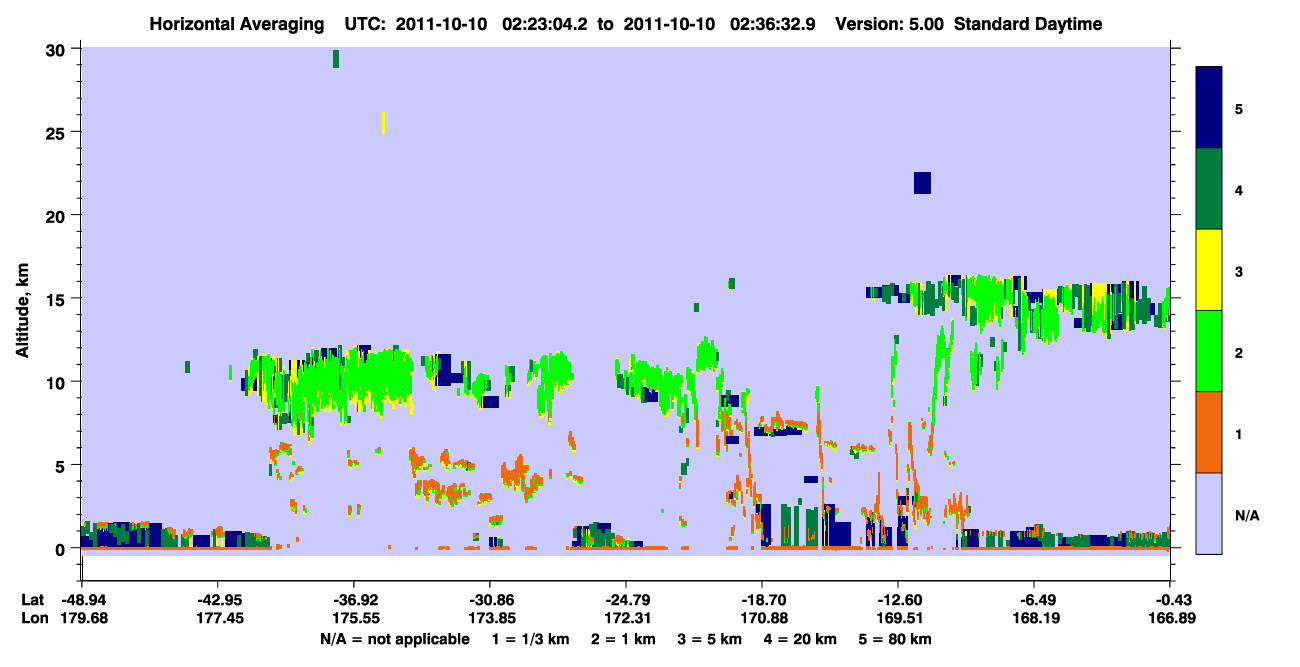Click the orange level 1 color swatch
1300x667 pixels.
pos(1209,432)
